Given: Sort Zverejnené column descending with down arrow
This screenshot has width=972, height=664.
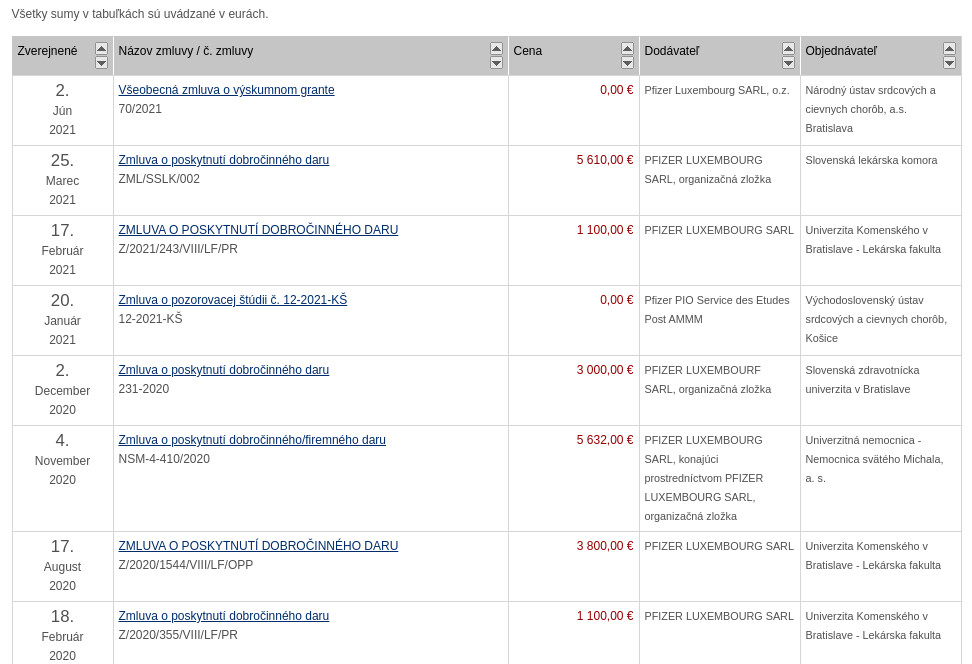Looking at the screenshot, I should pyautogui.click(x=101, y=63).
